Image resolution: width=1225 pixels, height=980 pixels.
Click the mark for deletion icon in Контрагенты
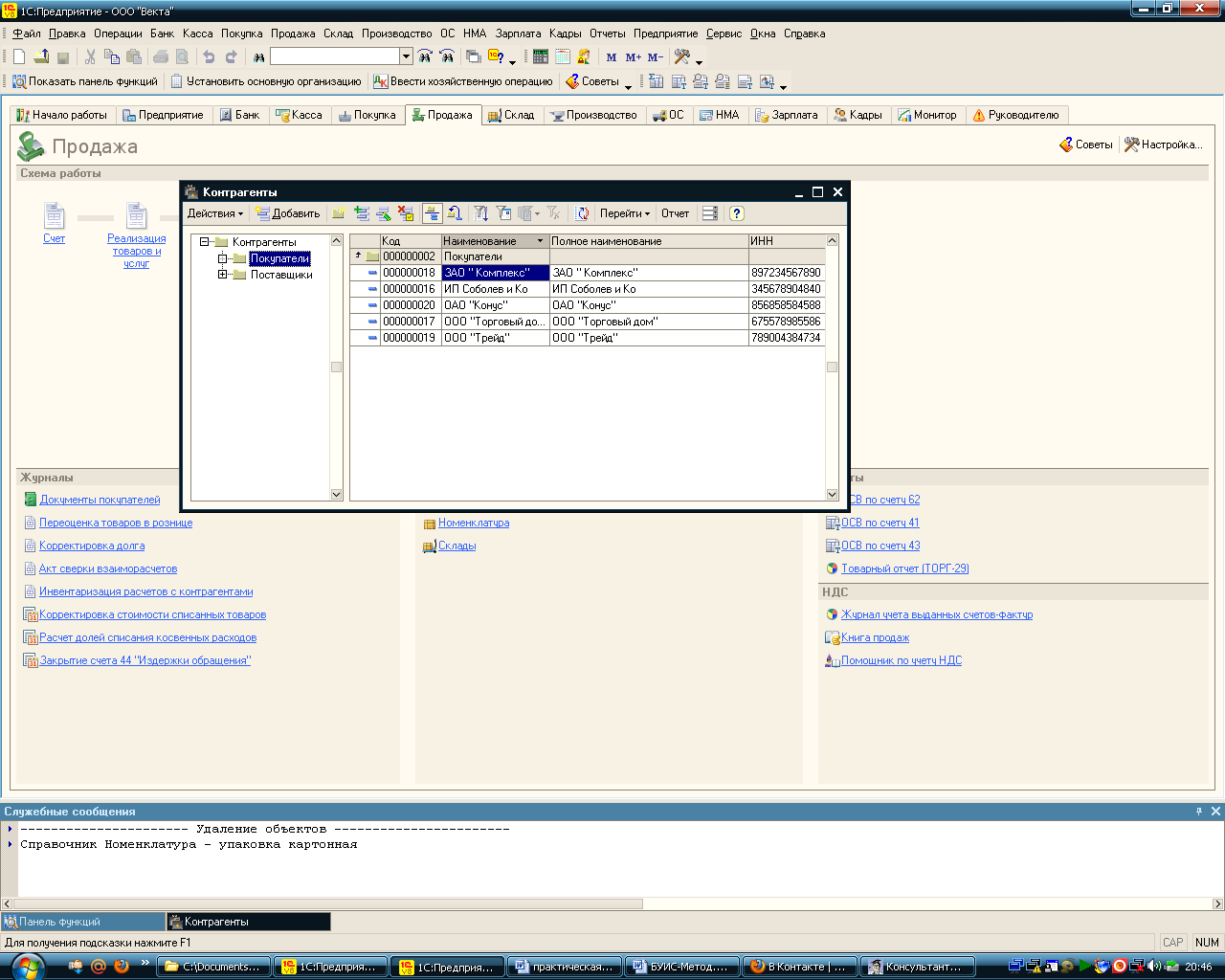406,213
